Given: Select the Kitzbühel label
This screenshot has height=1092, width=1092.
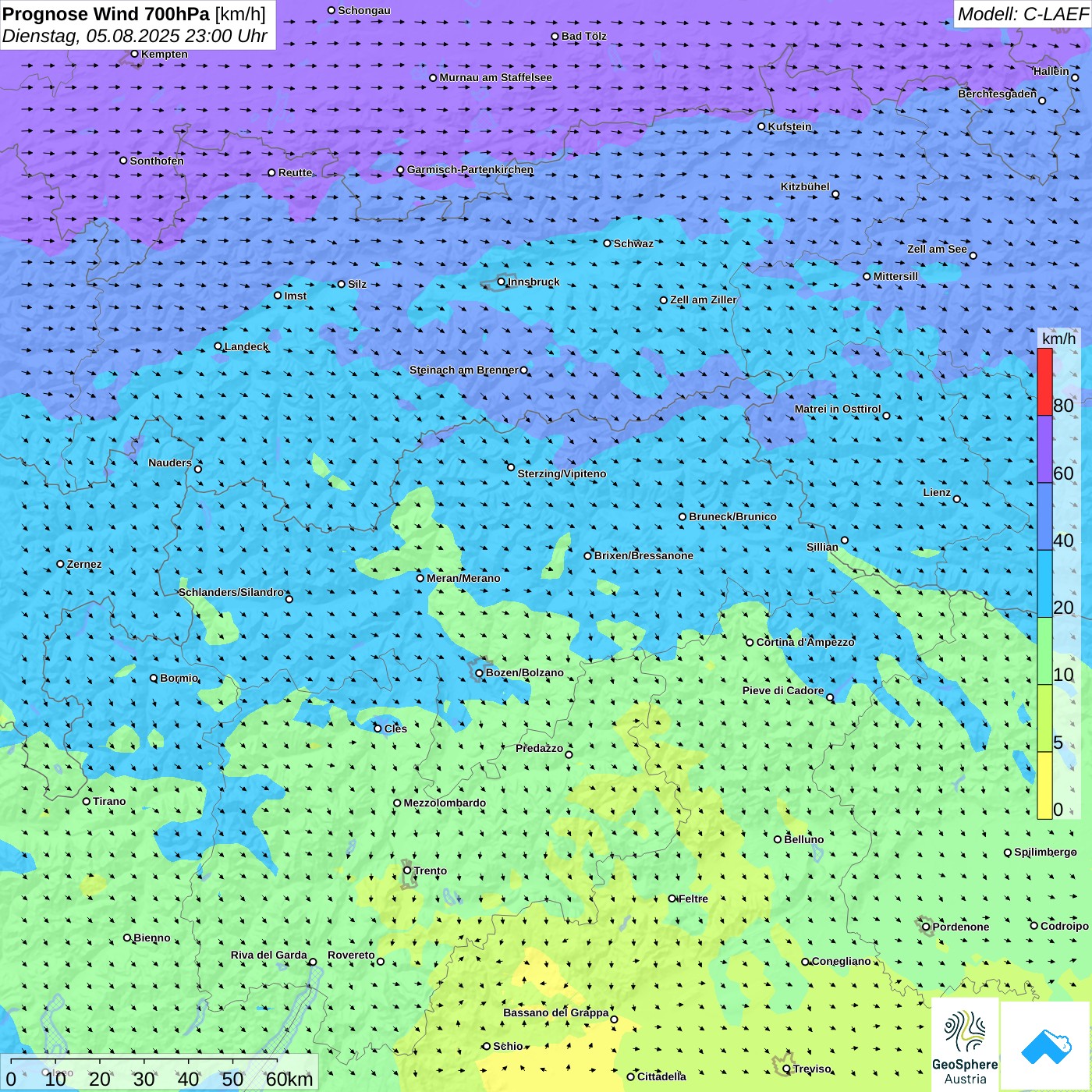Looking at the screenshot, I should (x=805, y=186).
